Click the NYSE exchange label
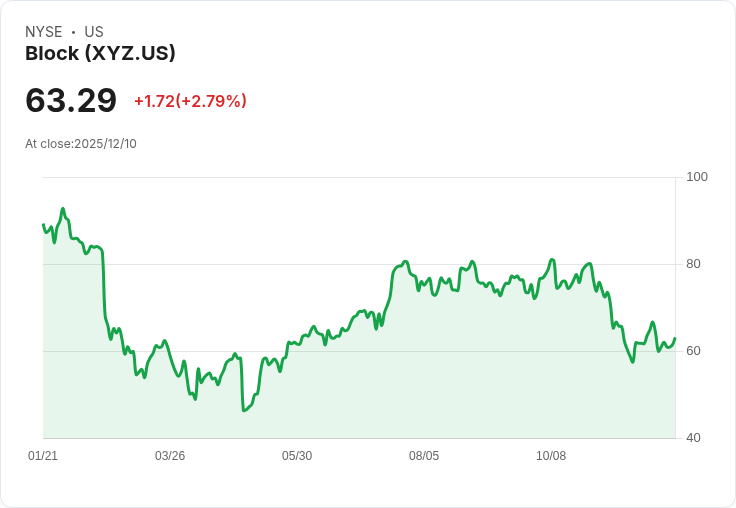Viewport: 736px width, 508px height. coord(44,32)
